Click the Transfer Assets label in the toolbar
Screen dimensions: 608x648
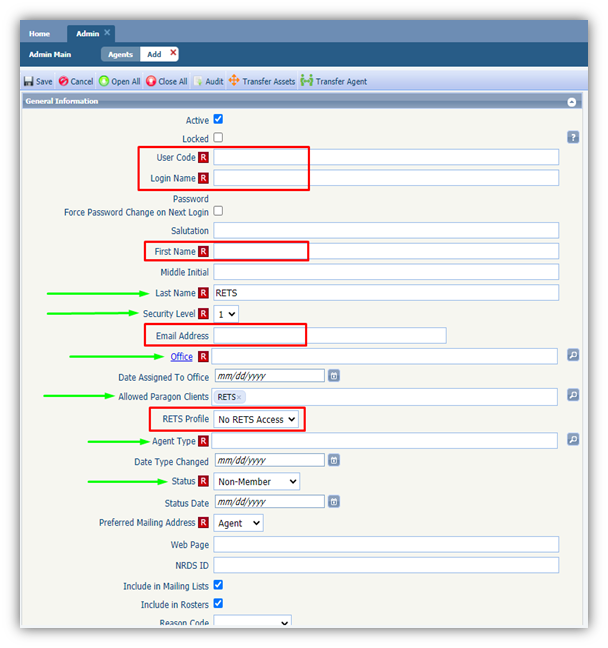click(269, 81)
